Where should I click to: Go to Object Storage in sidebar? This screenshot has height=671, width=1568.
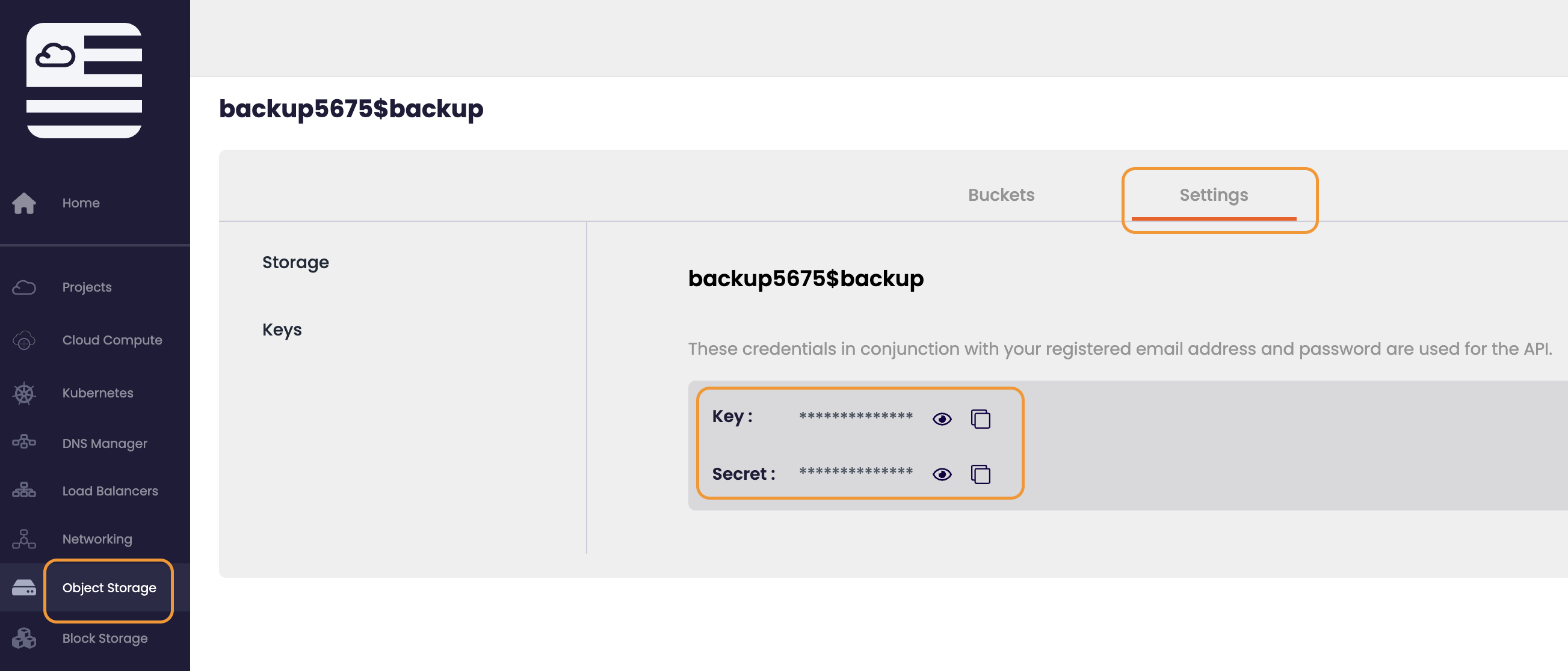(109, 587)
